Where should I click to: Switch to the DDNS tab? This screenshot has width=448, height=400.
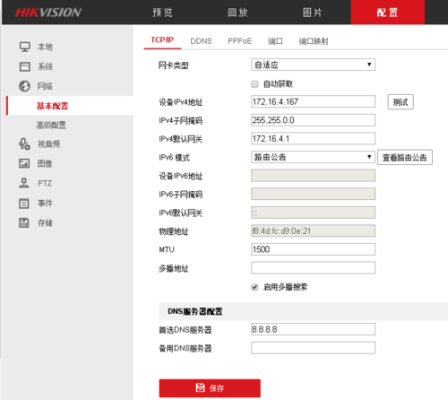coord(201,41)
